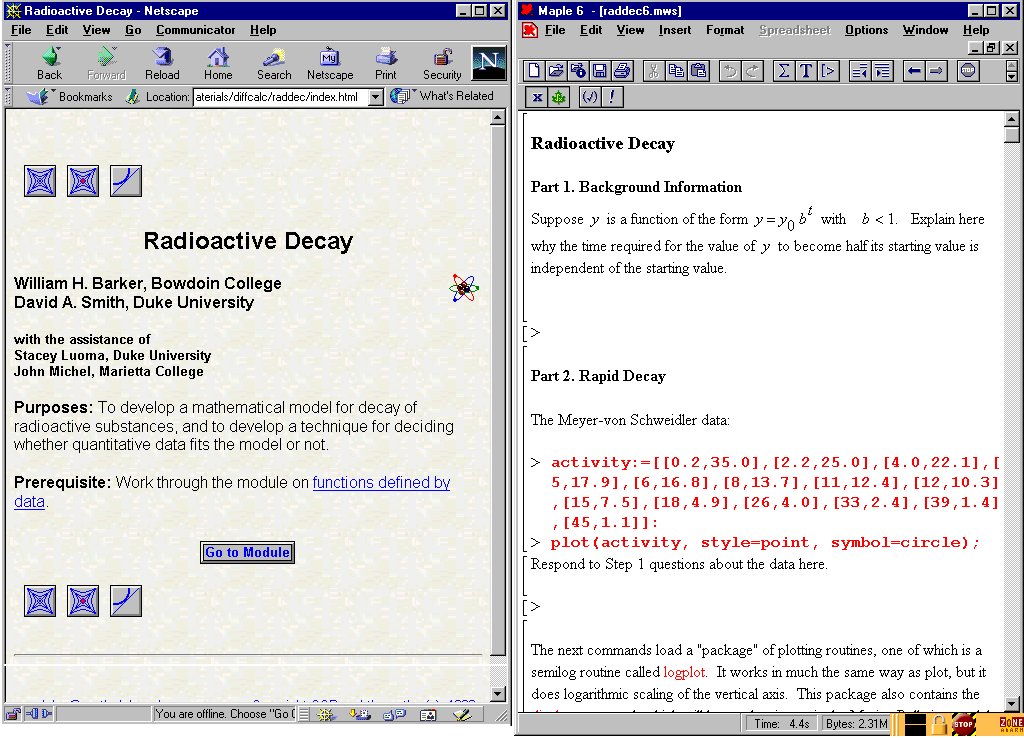Outdent the section in Maple toolbar
The height and width of the screenshot is (738, 1024).
[859, 71]
